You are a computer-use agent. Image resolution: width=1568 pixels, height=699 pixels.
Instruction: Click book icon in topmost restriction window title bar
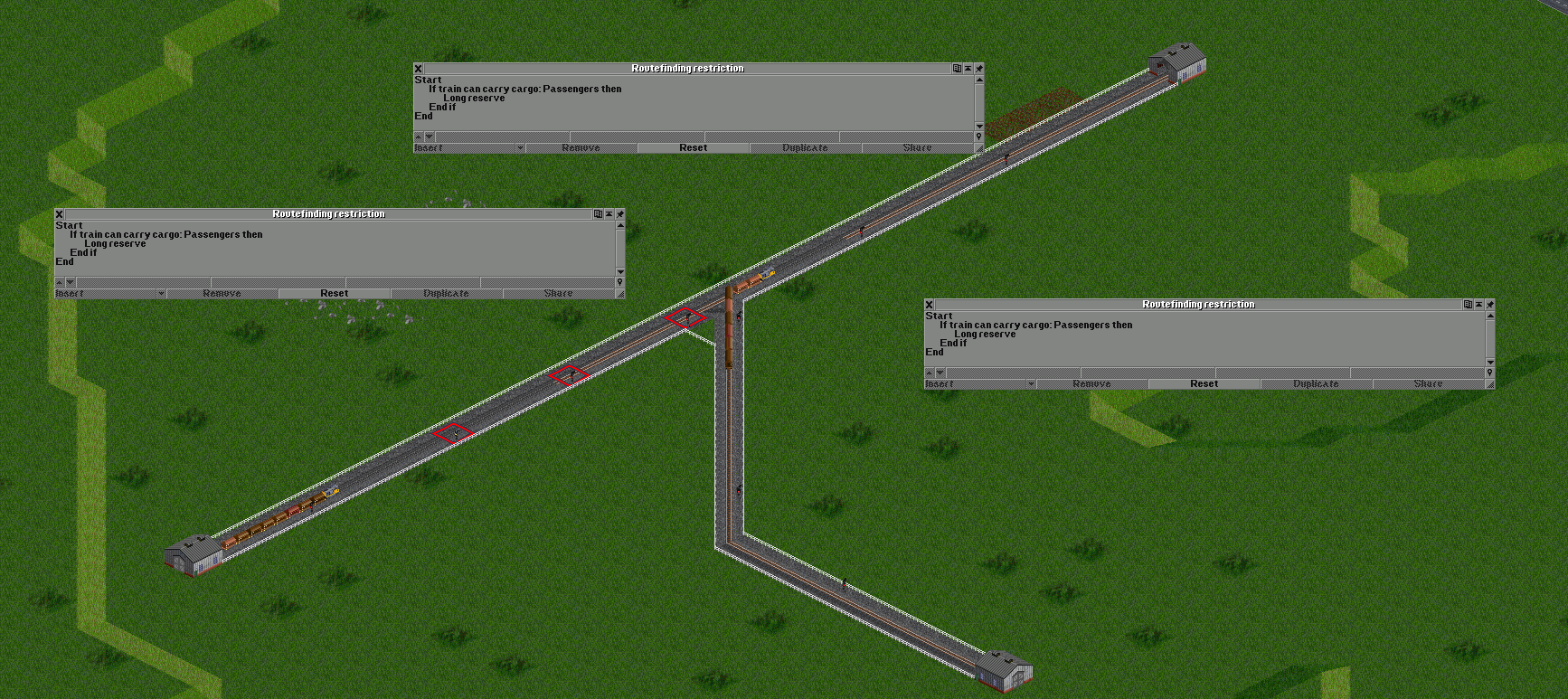[x=957, y=68]
